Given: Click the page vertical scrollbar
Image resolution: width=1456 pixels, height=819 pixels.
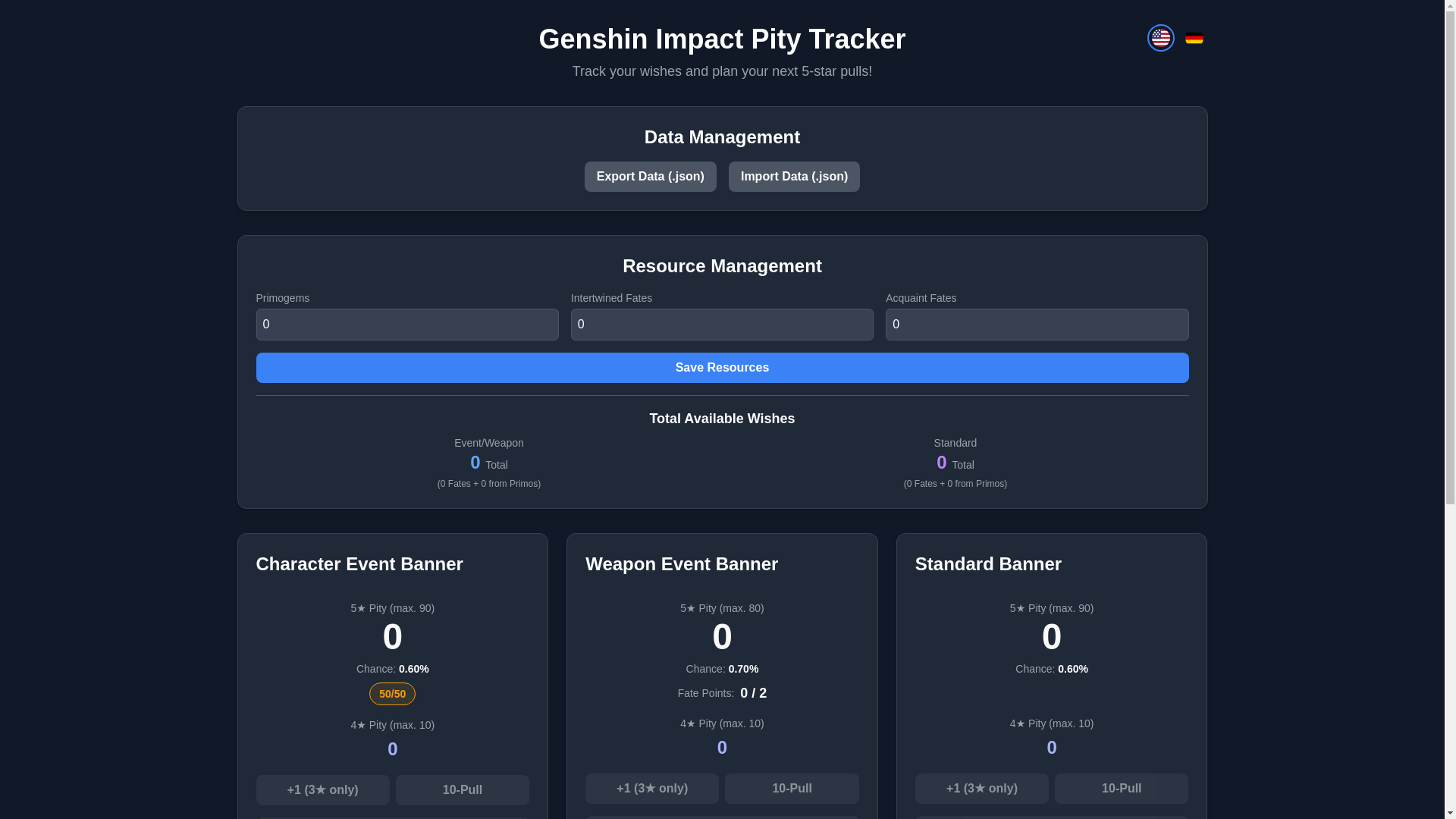Looking at the screenshot, I should coord(1450,258).
